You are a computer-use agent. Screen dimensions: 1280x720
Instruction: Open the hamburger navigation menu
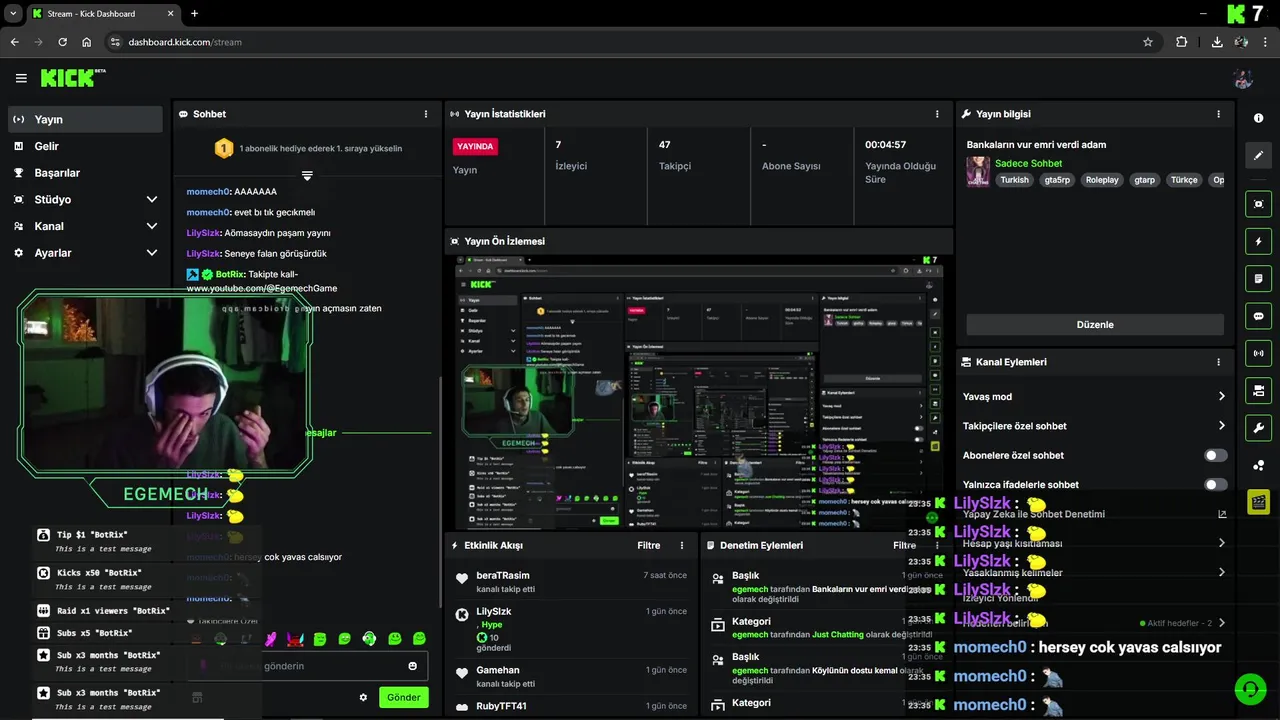click(x=21, y=78)
